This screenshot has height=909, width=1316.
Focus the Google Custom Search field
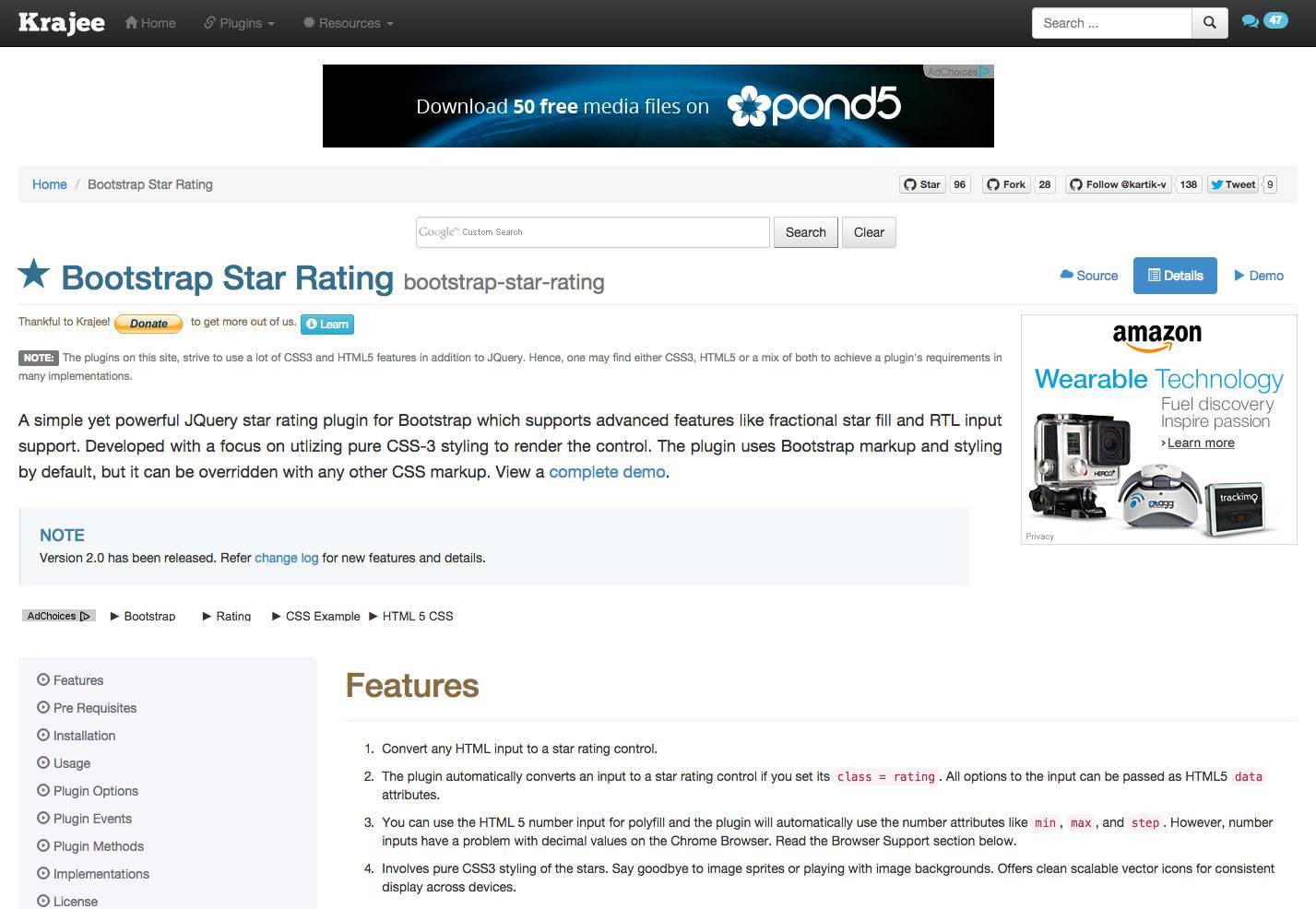[x=593, y=232]
